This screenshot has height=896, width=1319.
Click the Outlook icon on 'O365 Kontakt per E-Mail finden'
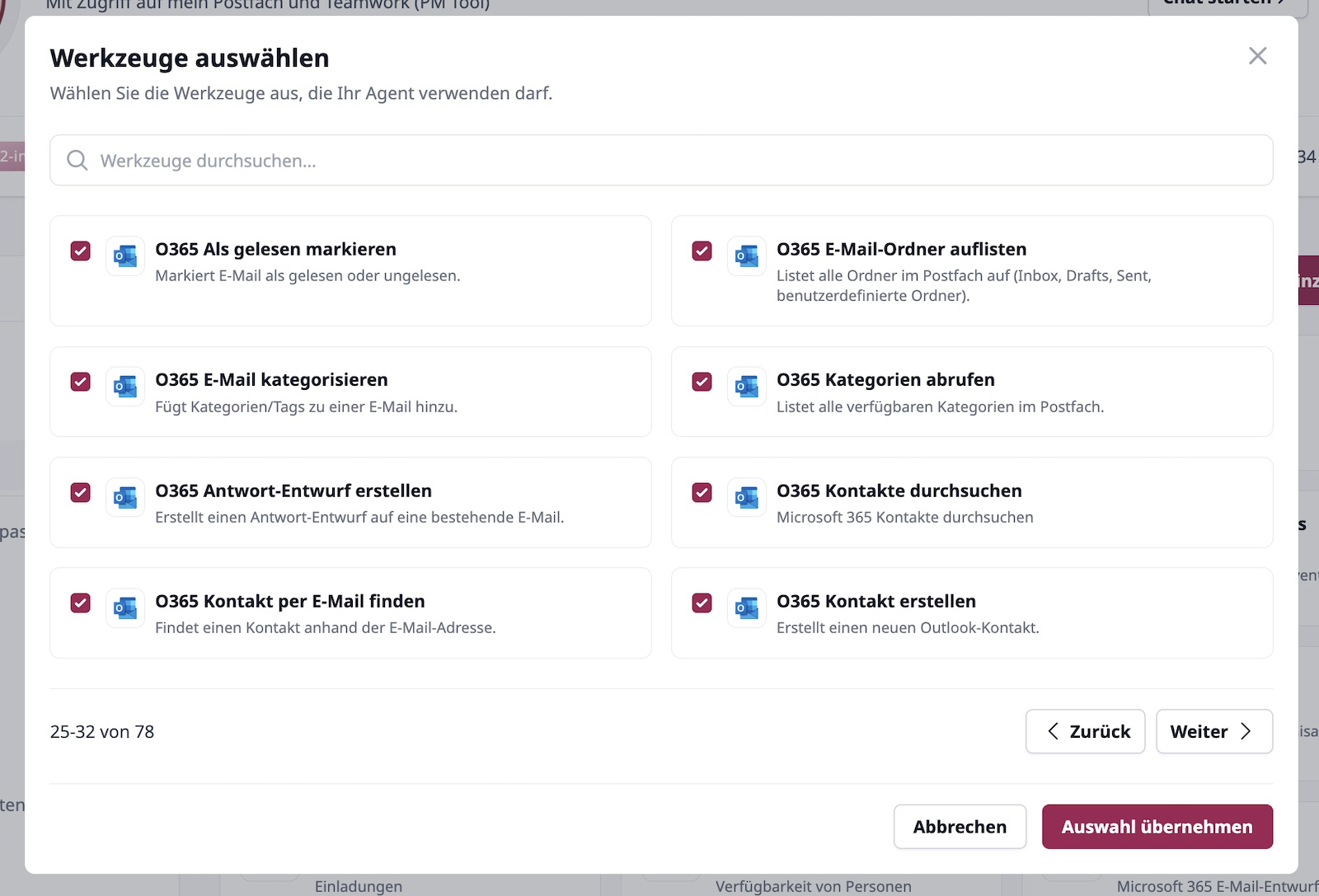[124, 607]
